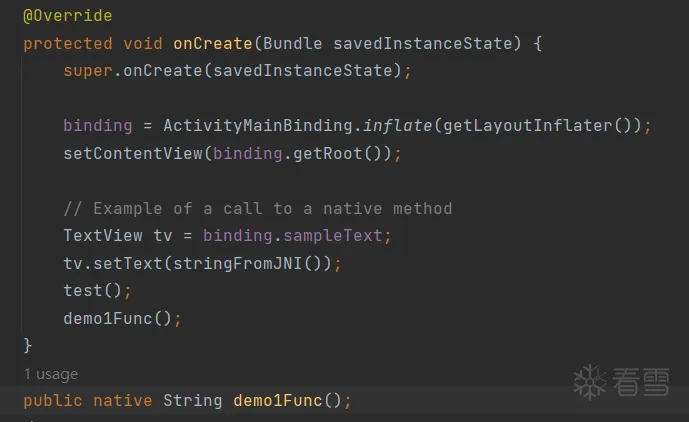This screenshot has height=422, width=689.
Task: Click the protected keyword
Action: [x=68, y=44]
